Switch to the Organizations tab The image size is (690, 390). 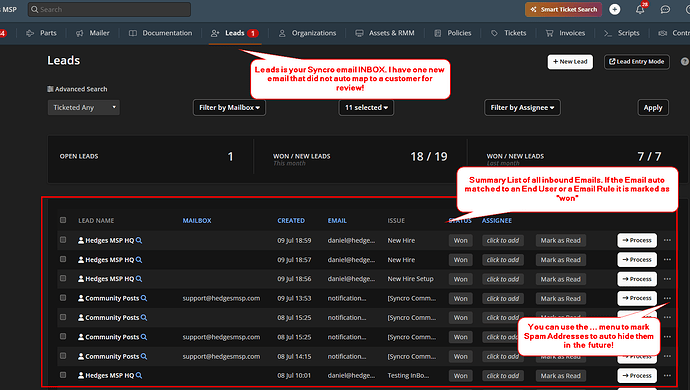[307, 33]
